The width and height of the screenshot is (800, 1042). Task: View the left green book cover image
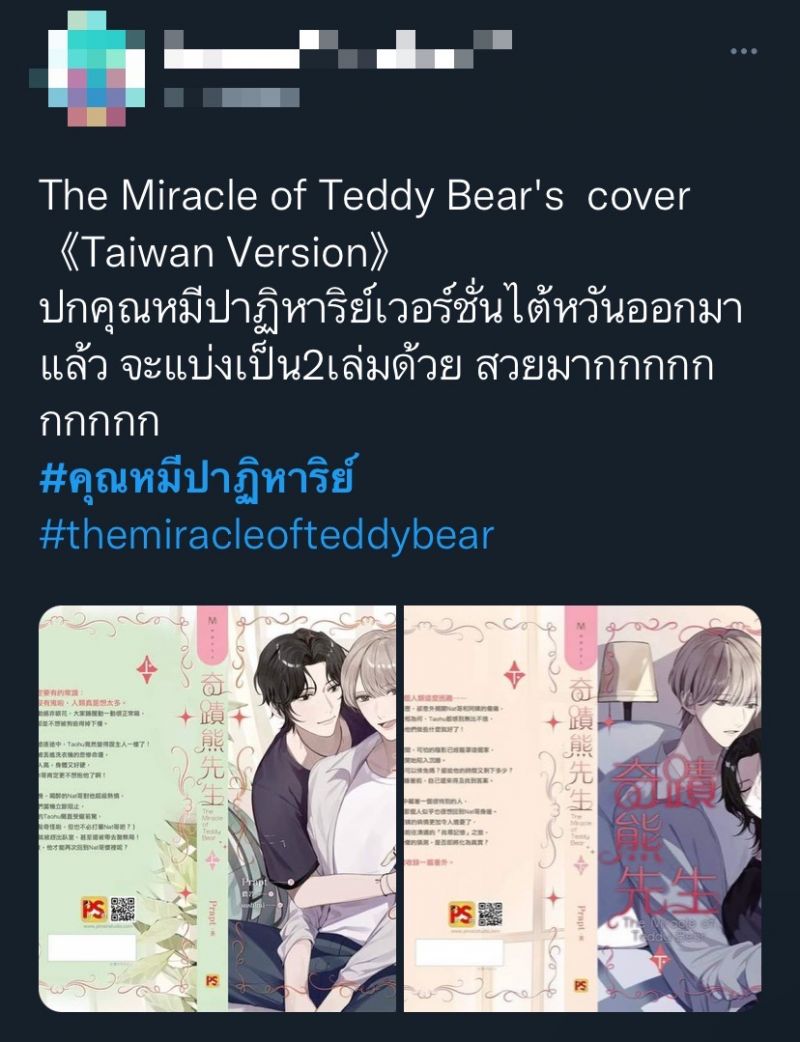[217, 808]
